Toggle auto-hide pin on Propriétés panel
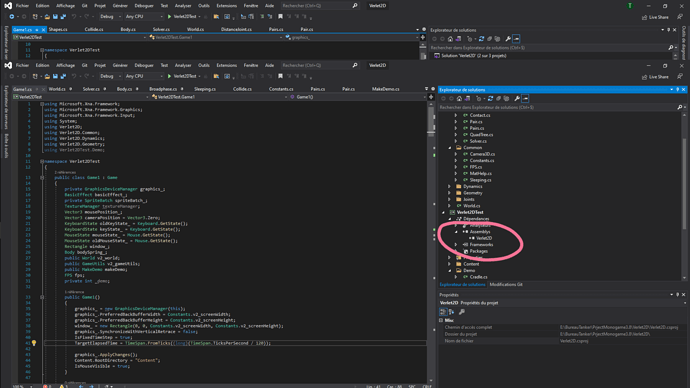Viewport: 690px width, 388px height. (678, 295)
